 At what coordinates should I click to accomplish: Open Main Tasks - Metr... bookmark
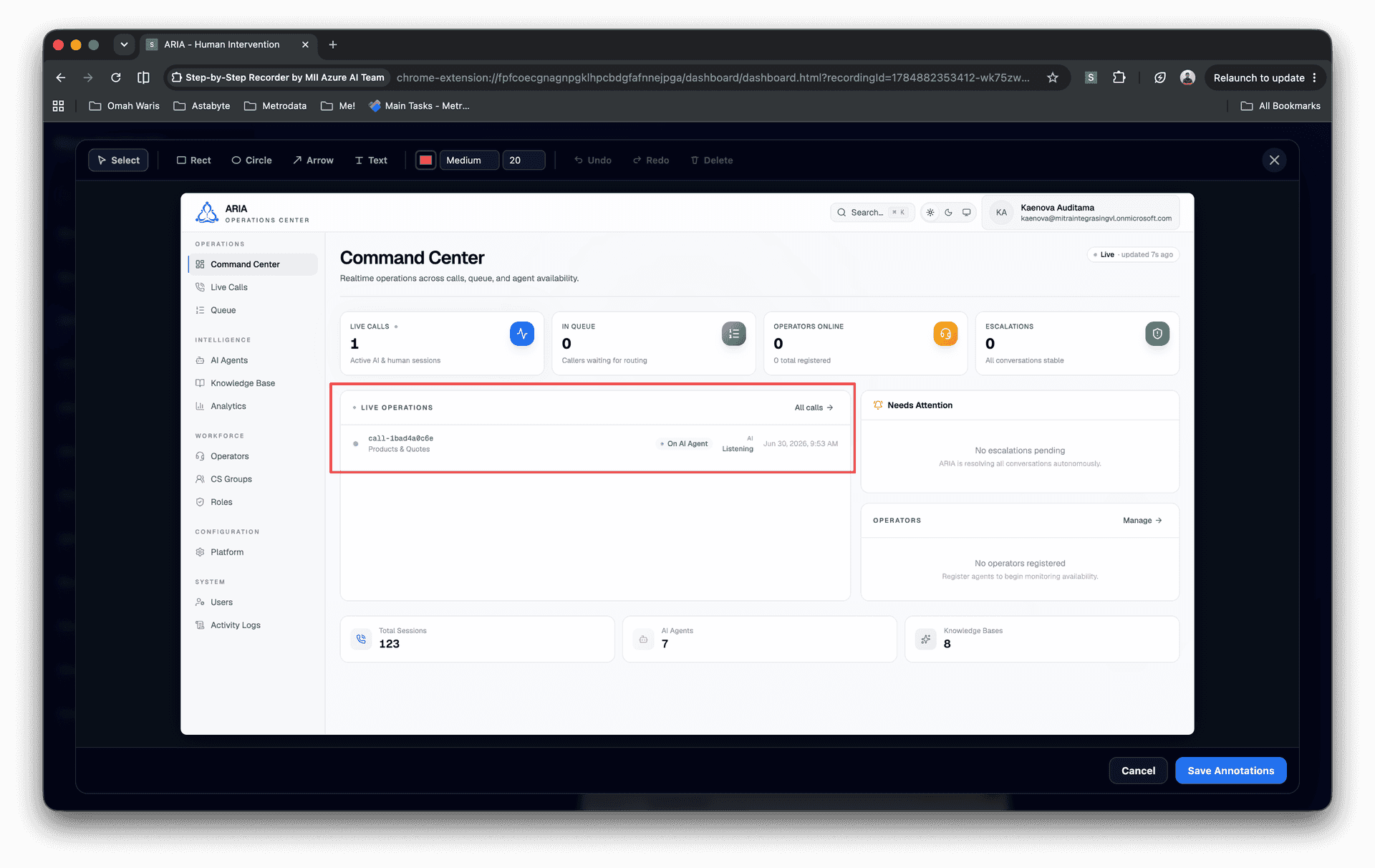(420, 106)
